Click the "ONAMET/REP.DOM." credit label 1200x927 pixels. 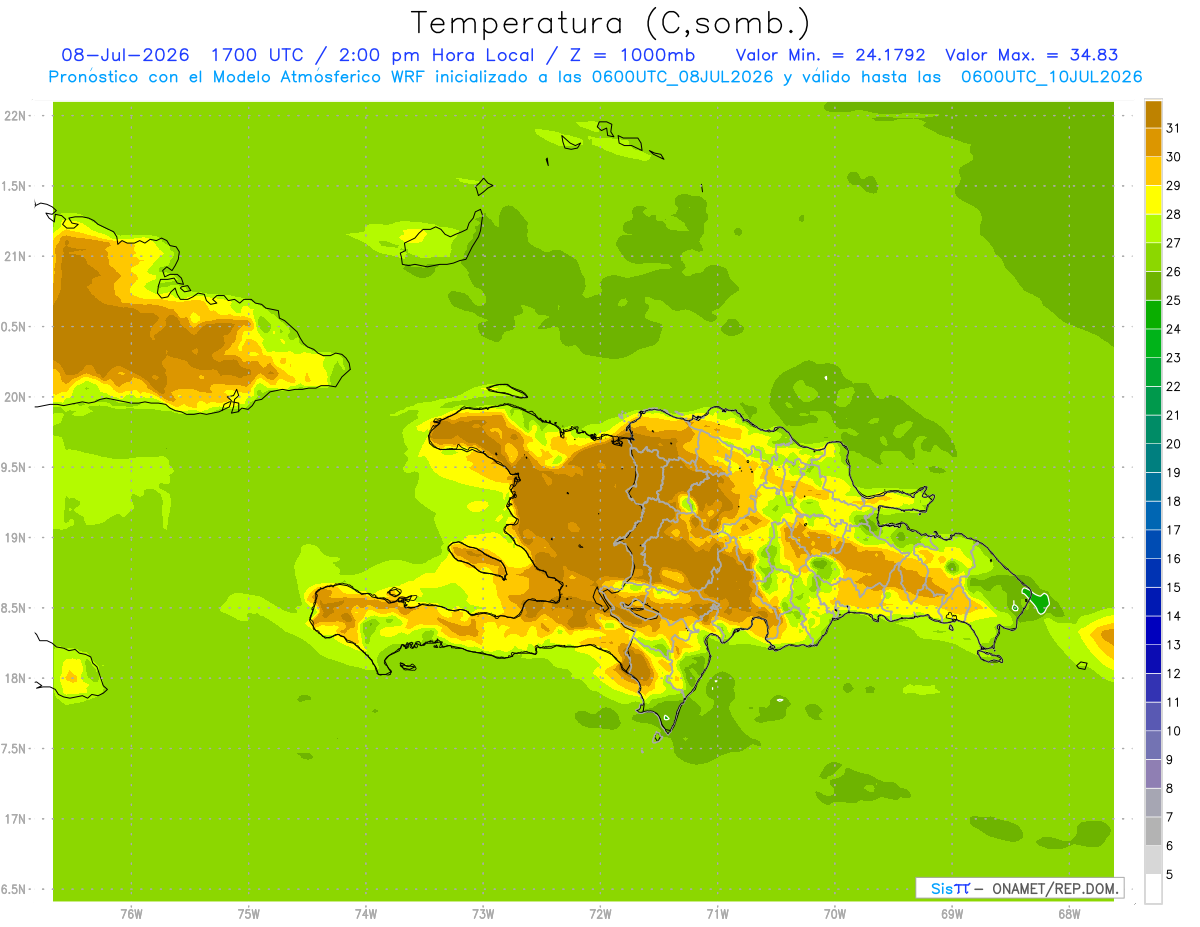coord(1054,888)
